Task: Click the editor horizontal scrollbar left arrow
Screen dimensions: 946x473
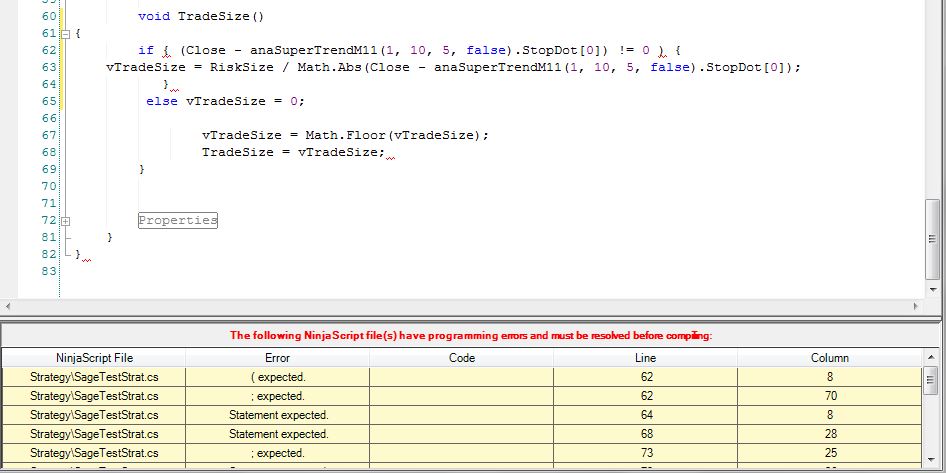Action: [x=6, y=306]
